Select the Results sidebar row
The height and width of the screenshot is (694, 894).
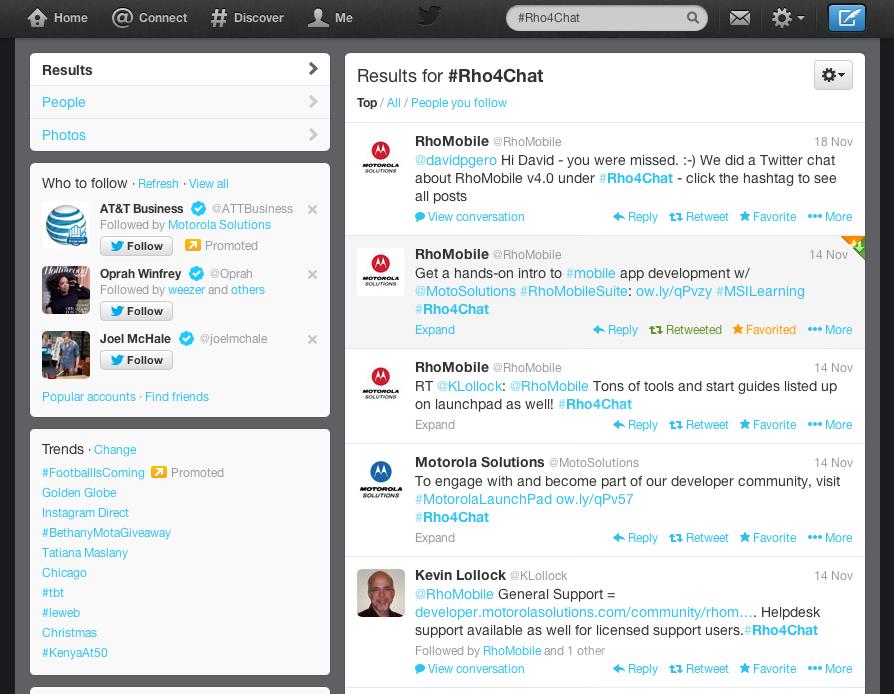180,70
